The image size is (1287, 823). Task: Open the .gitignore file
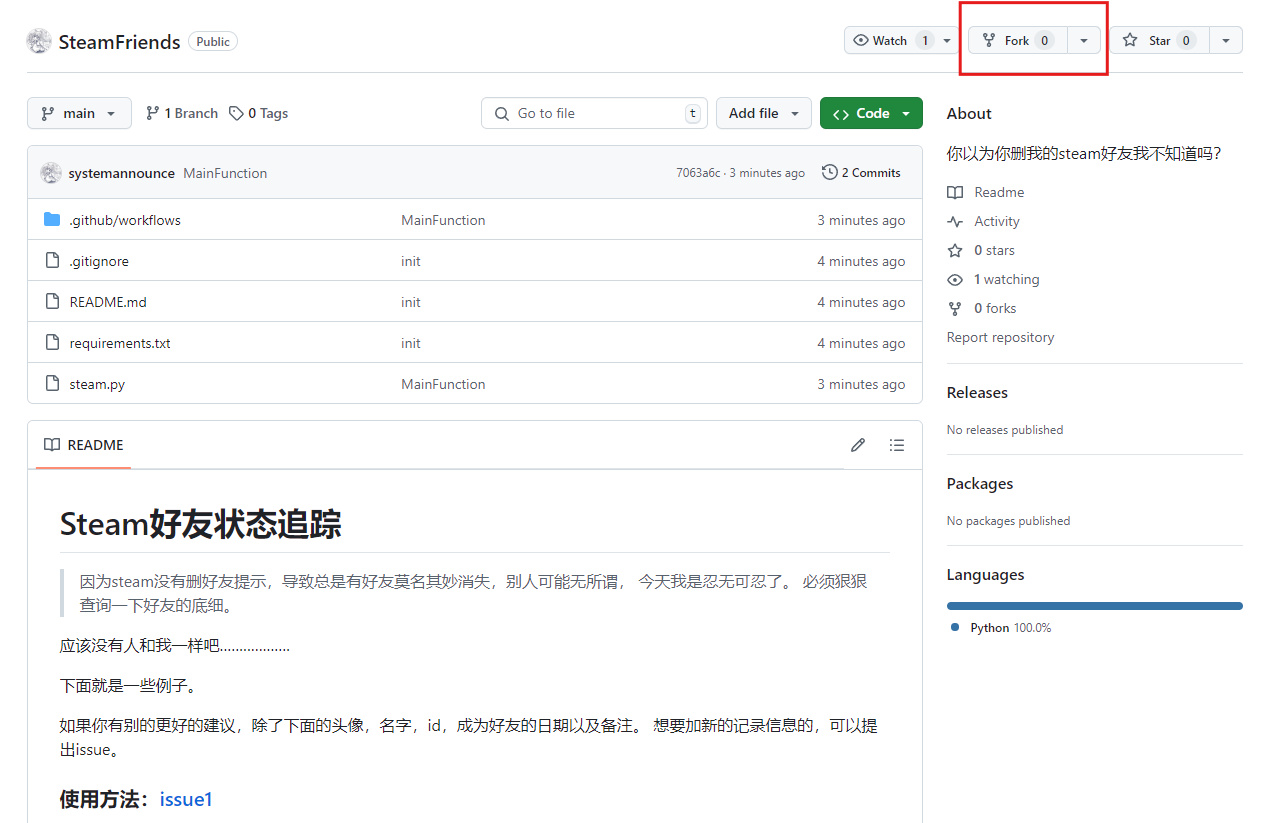click(99, 261)
